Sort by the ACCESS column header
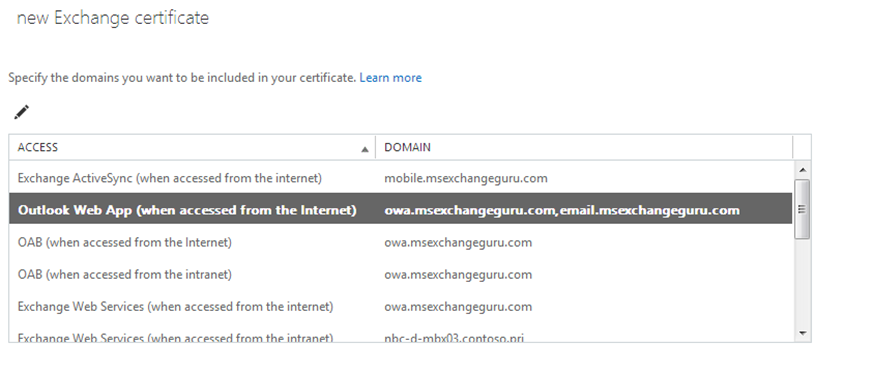Image resolution: width=873 pixels, height=374 pixels. click(192, 147)
